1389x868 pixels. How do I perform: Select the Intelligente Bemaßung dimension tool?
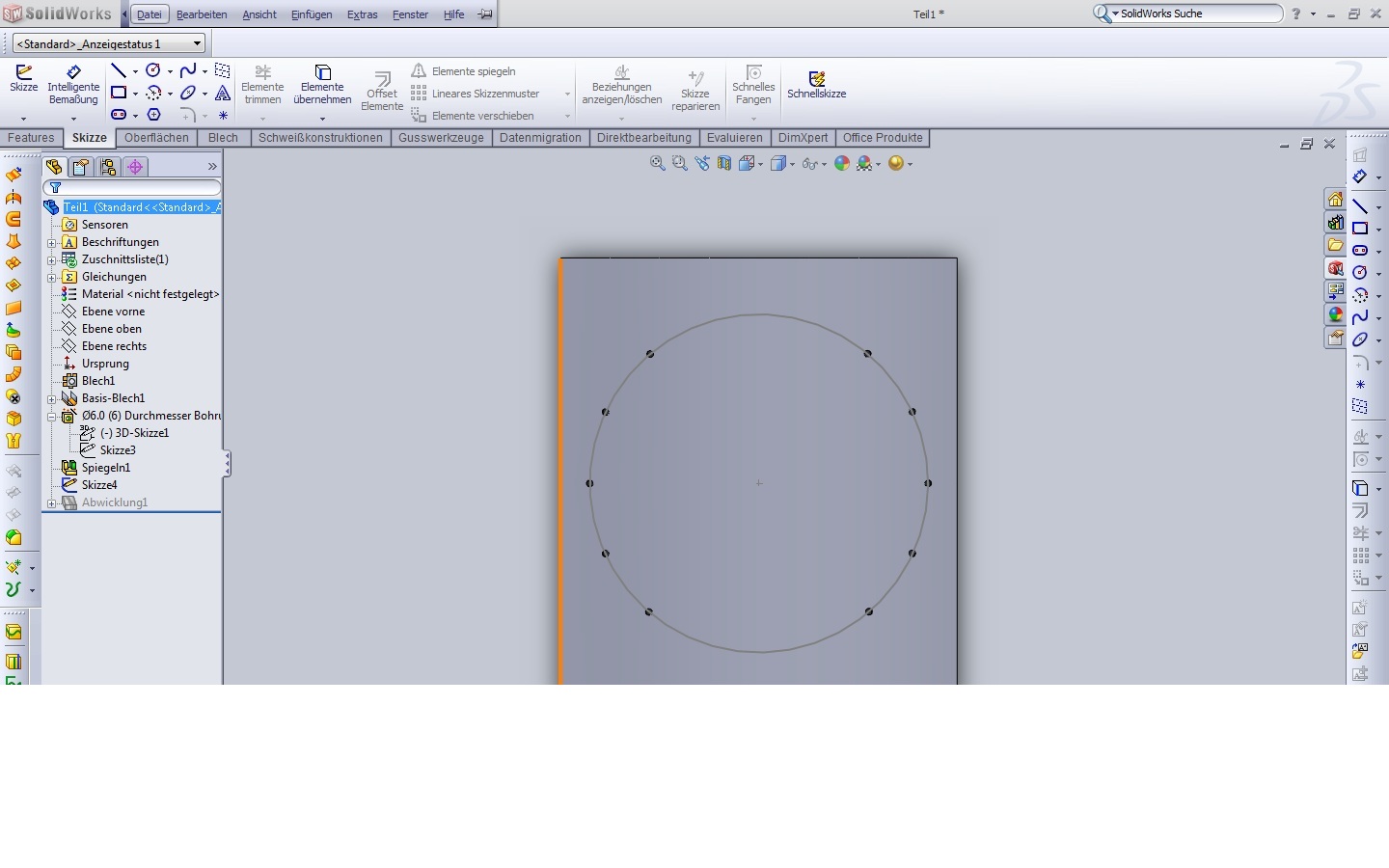coord(73,78)
